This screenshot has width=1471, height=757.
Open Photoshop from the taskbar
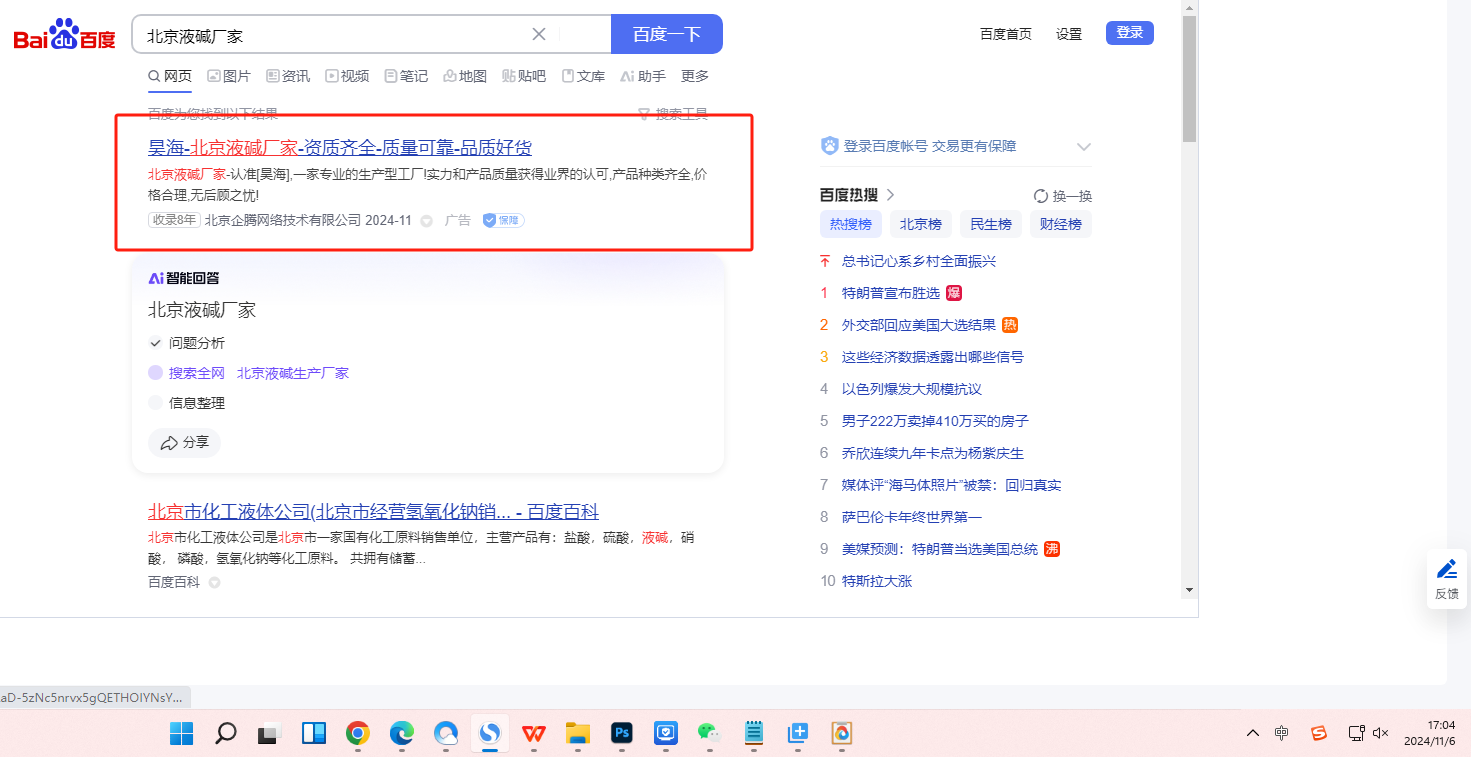point(622,734)
